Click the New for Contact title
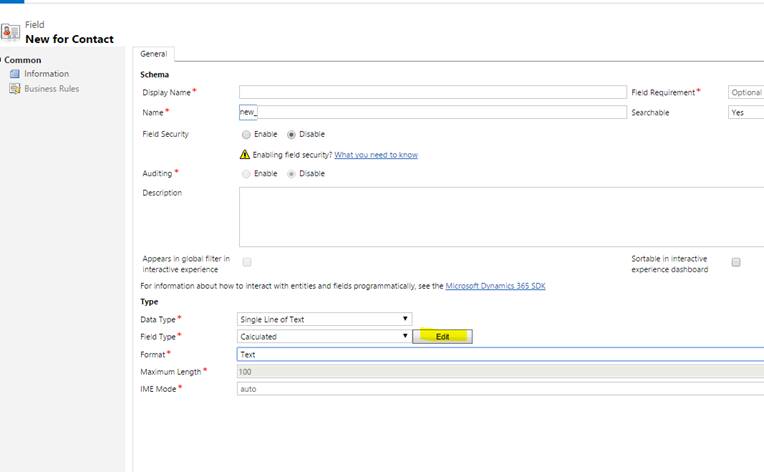This screenshot has width=764, height=472. click(69, 39)
